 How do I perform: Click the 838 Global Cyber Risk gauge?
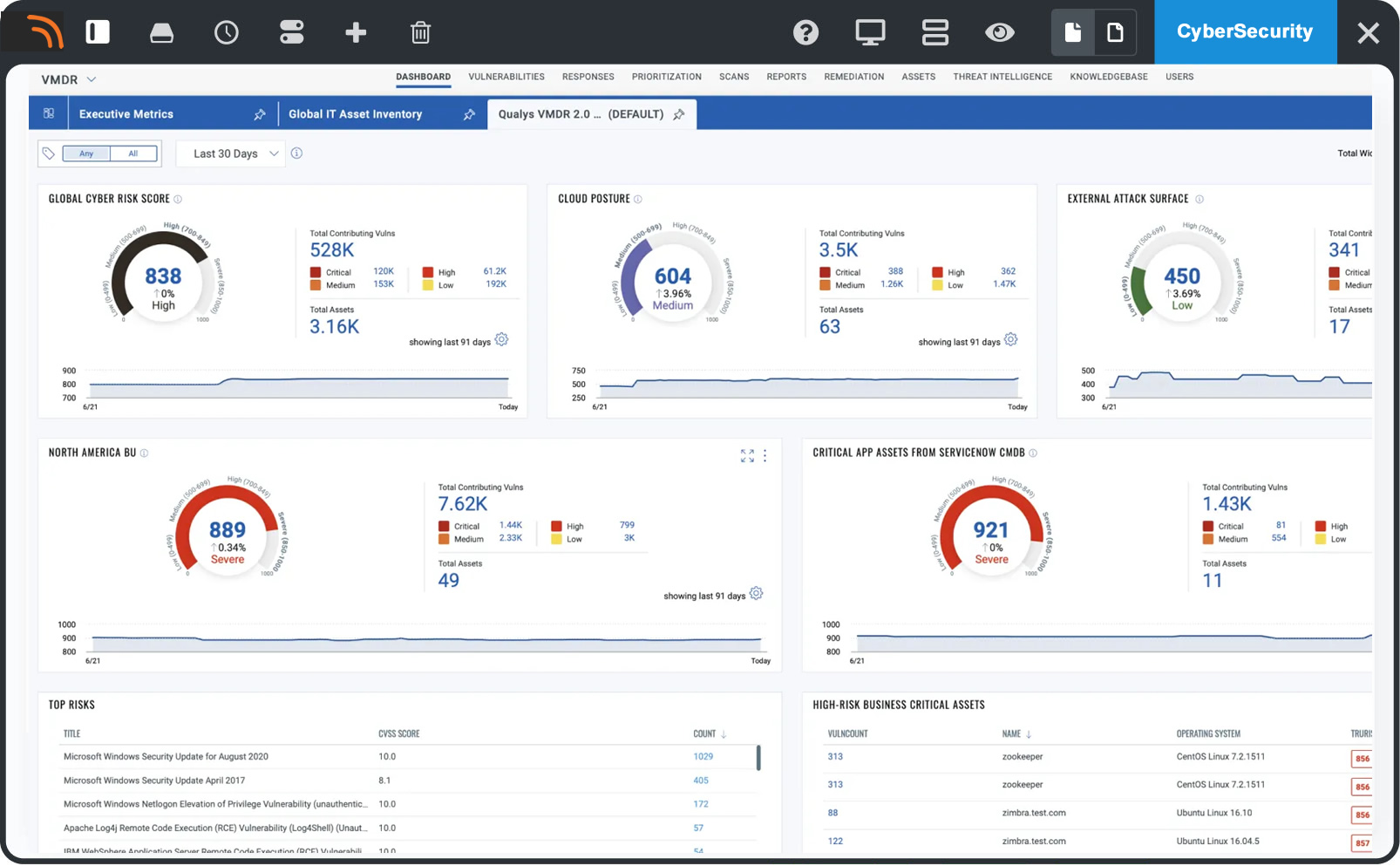[163, 276]
